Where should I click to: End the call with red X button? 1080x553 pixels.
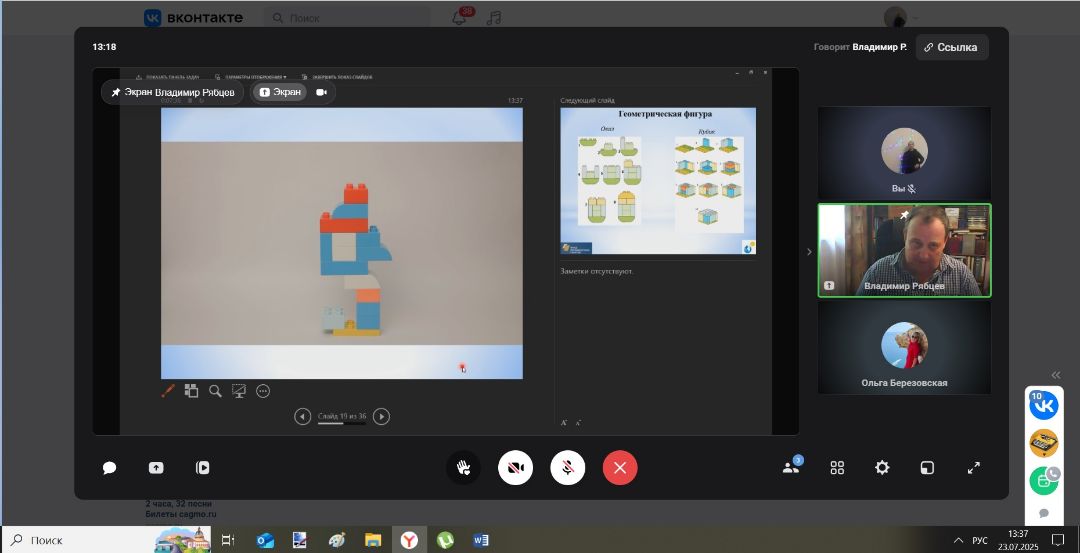pyautogui.click(x=620, y=468)
